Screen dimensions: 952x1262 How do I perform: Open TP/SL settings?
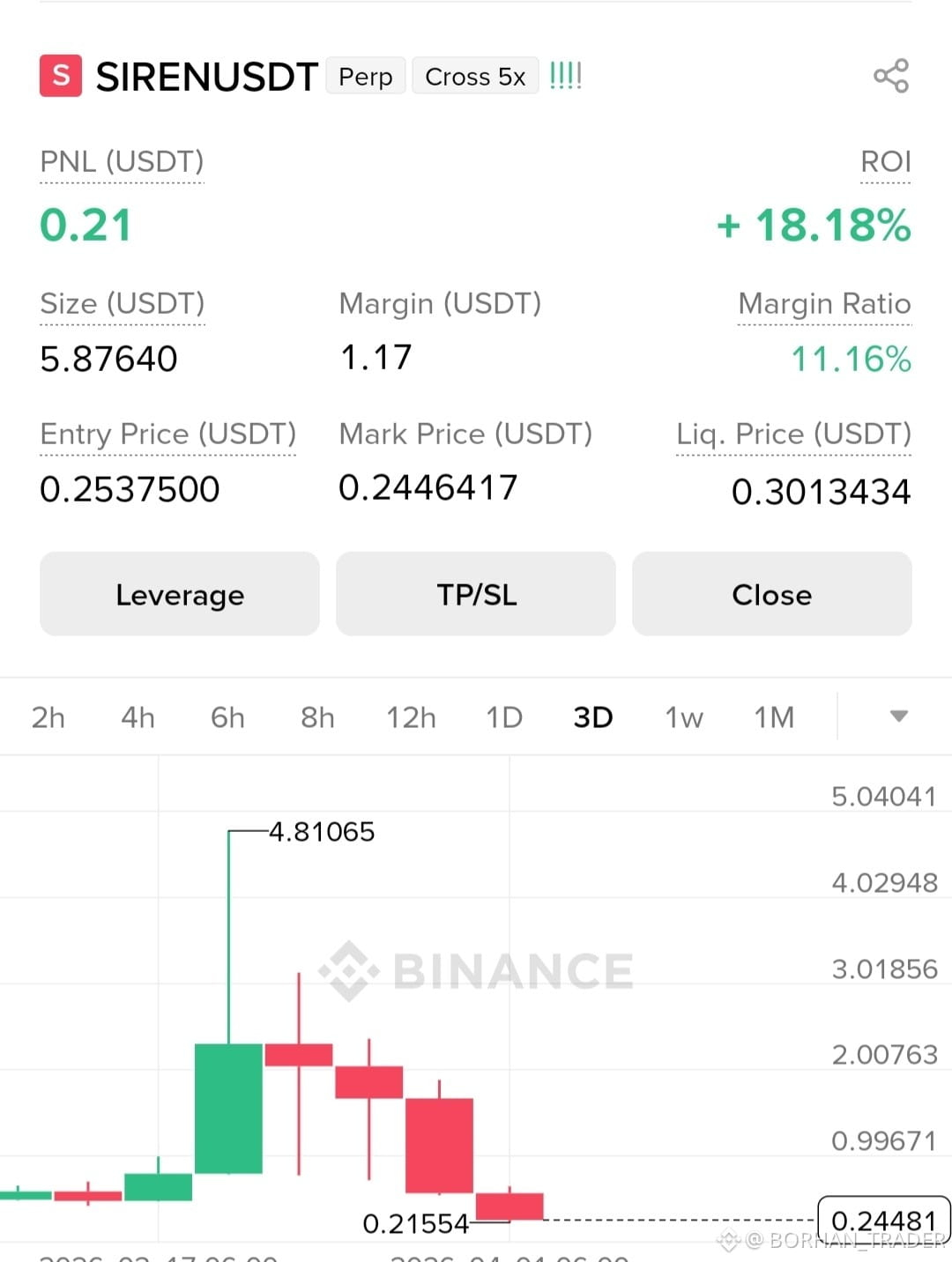click(476, 594)
